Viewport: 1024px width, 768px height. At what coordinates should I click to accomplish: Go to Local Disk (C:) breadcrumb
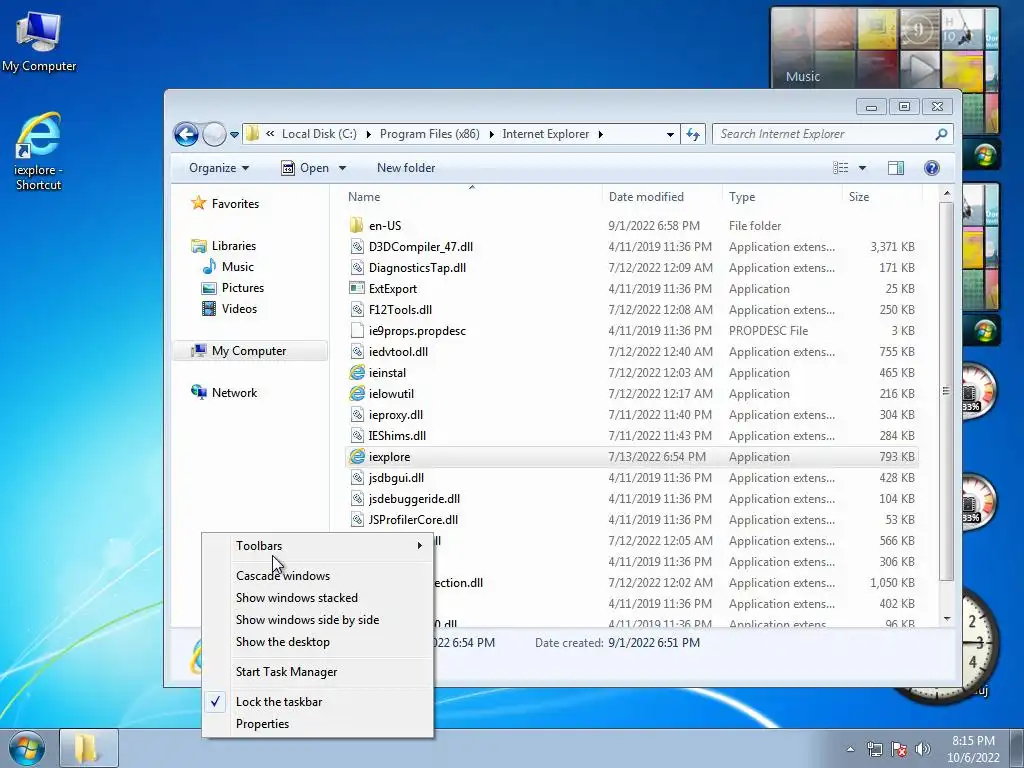point(319,135)
